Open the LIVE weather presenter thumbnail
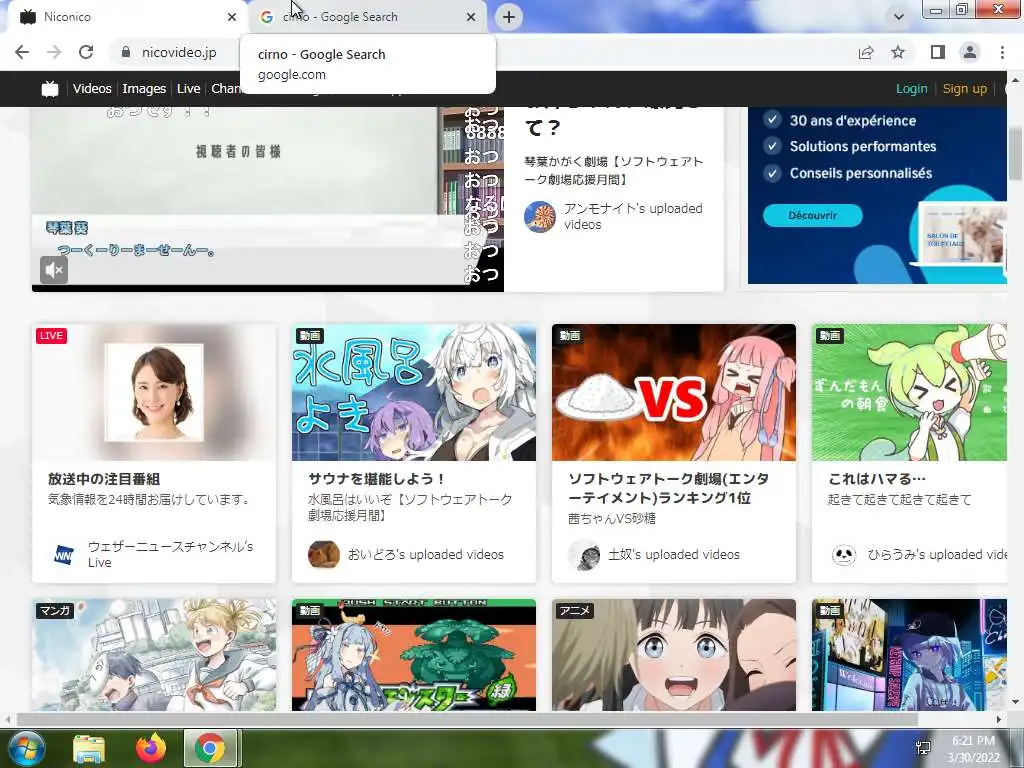 click(x=154, y=392)
